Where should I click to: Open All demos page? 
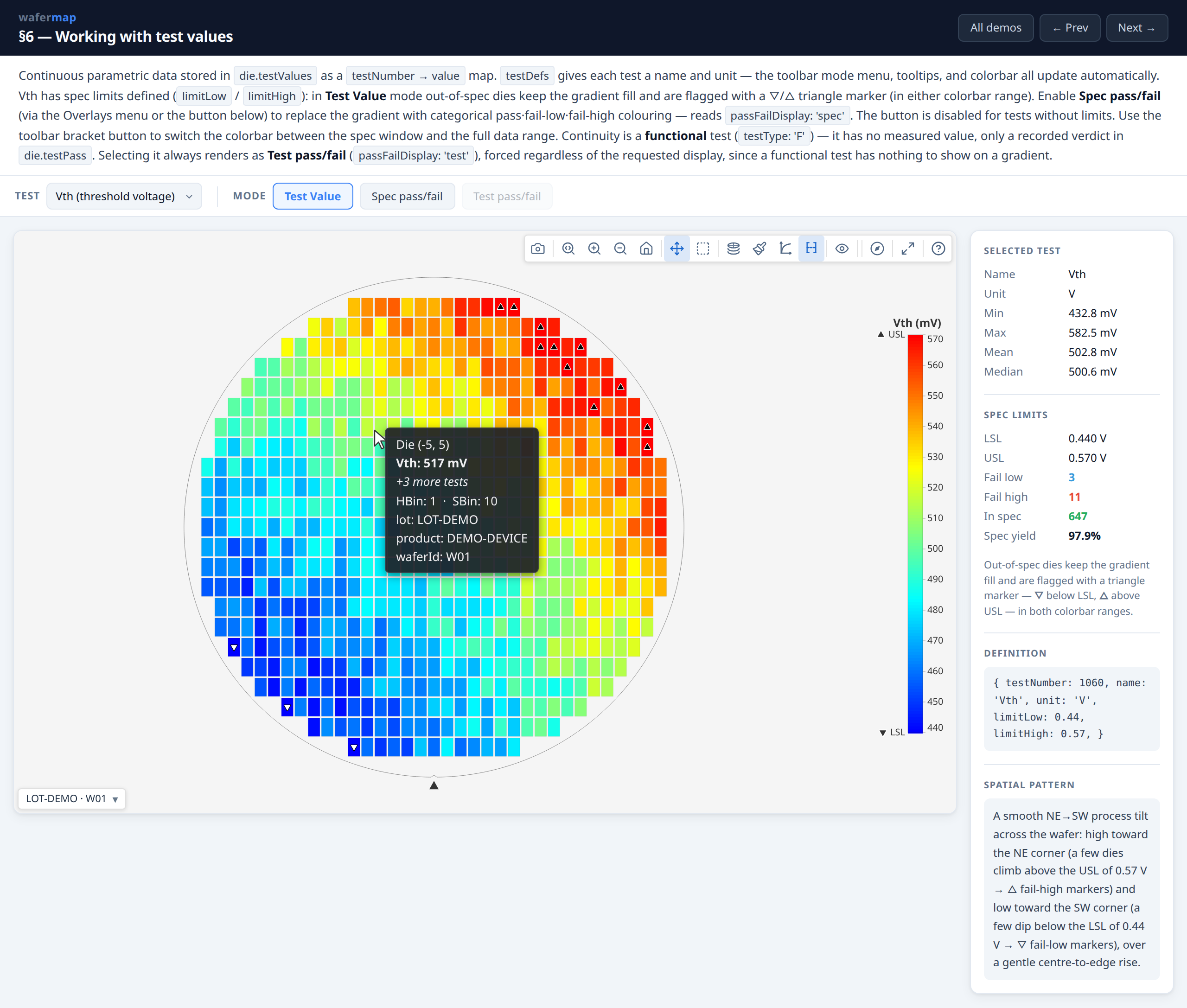(996, 27)
